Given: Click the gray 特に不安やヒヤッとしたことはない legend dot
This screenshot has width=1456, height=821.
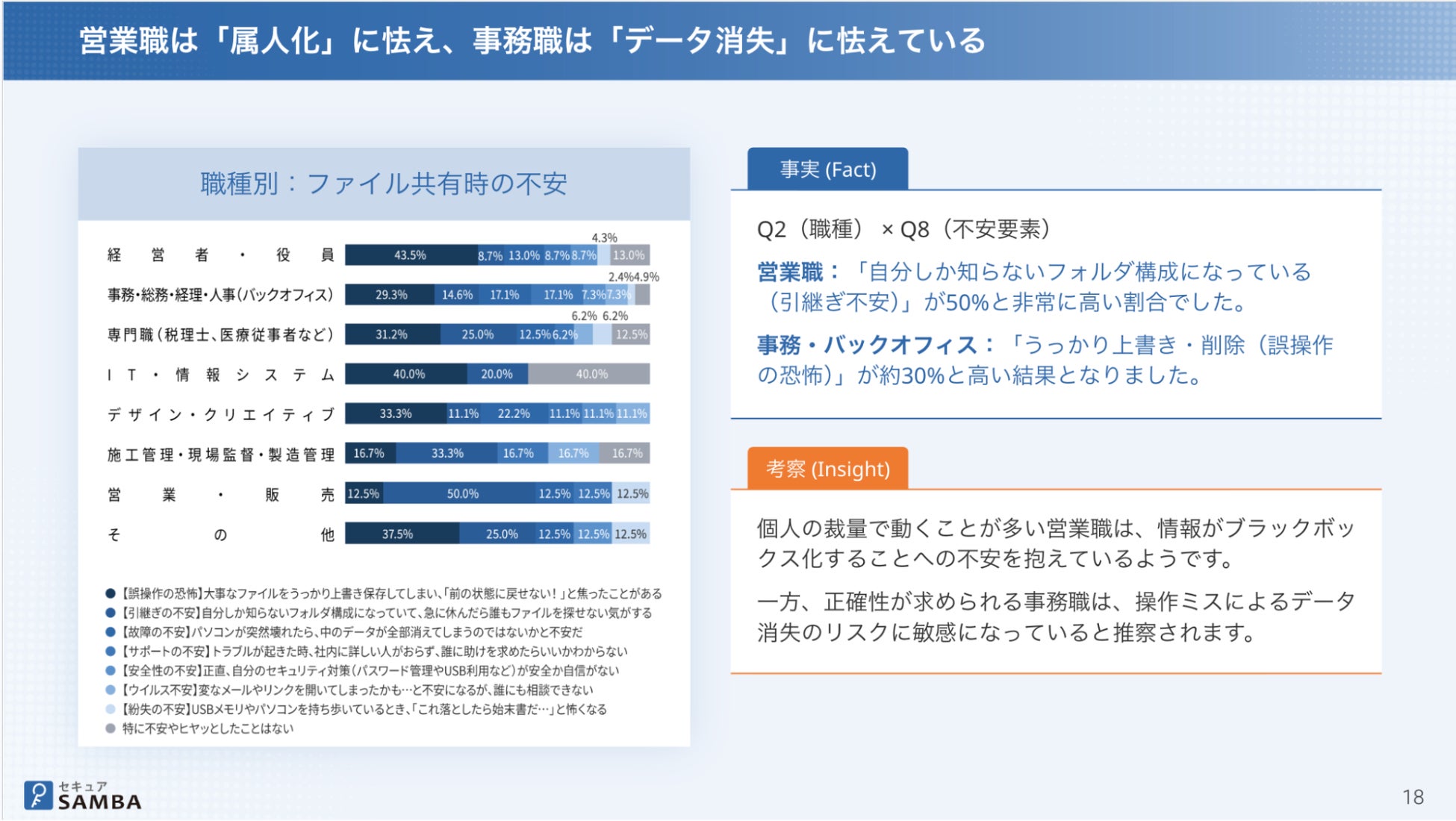Looking at the screenshot, I should (111, 728).
